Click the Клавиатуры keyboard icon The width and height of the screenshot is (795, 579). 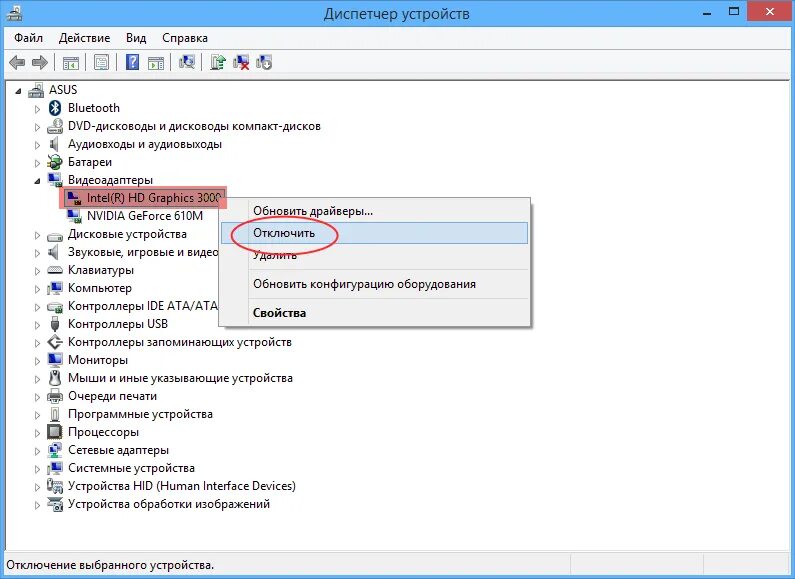[55, 270]
